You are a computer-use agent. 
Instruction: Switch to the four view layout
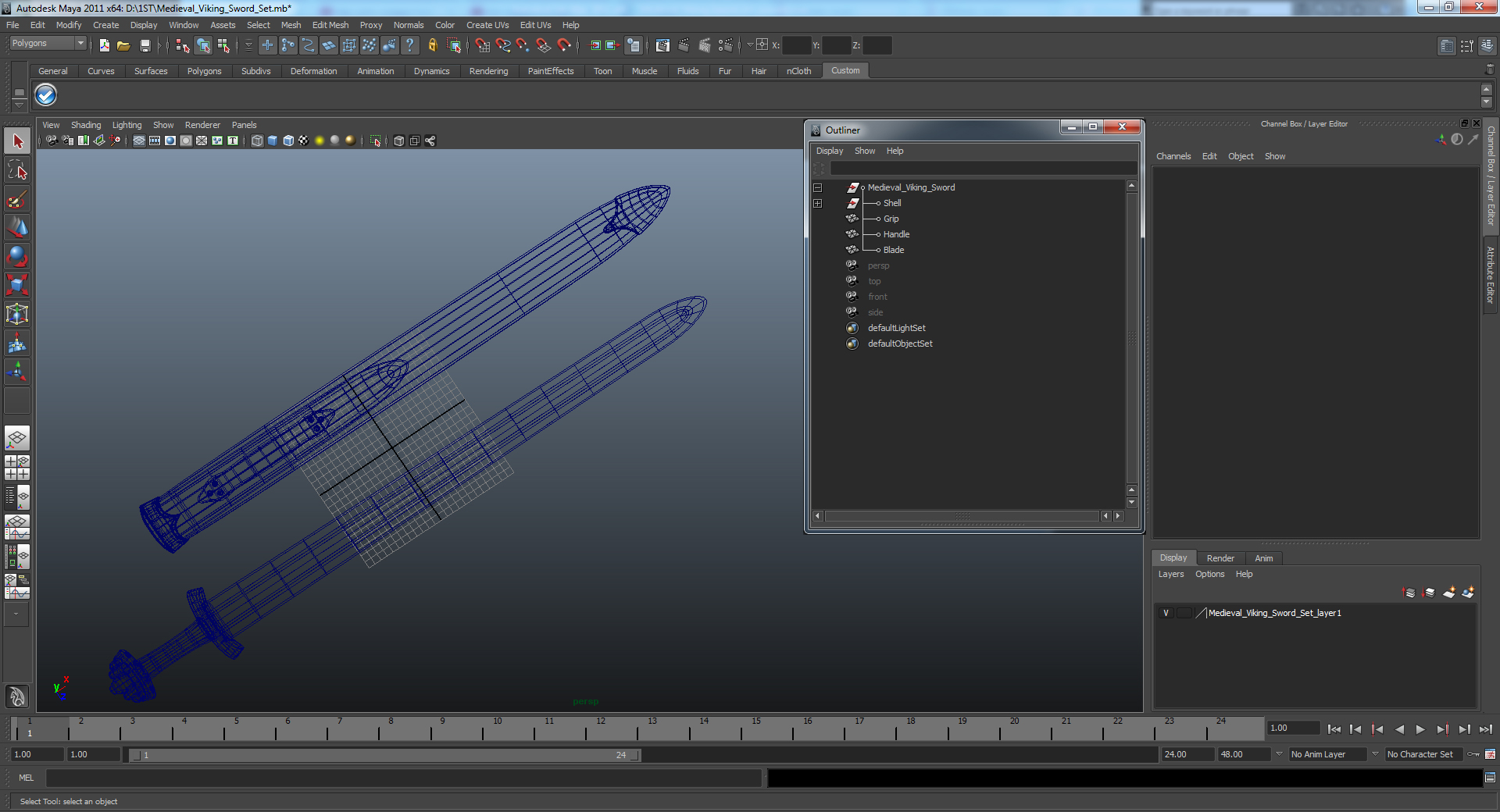coord(17,467)
